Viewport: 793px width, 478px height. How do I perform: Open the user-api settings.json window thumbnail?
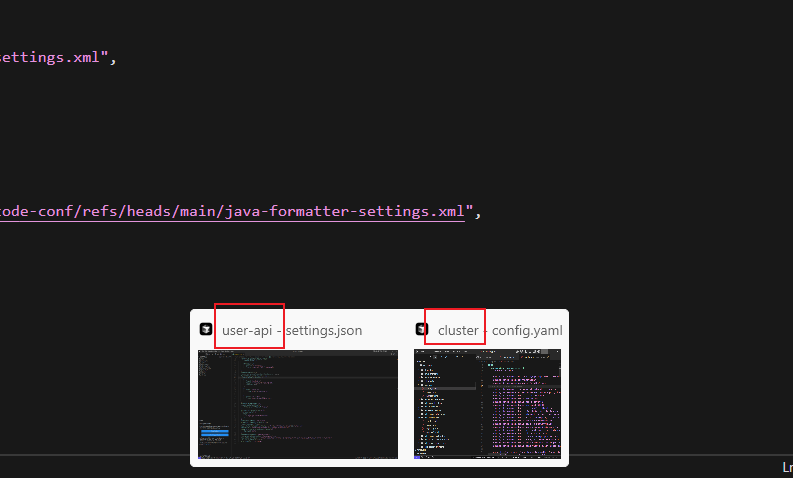coord(298,404)
